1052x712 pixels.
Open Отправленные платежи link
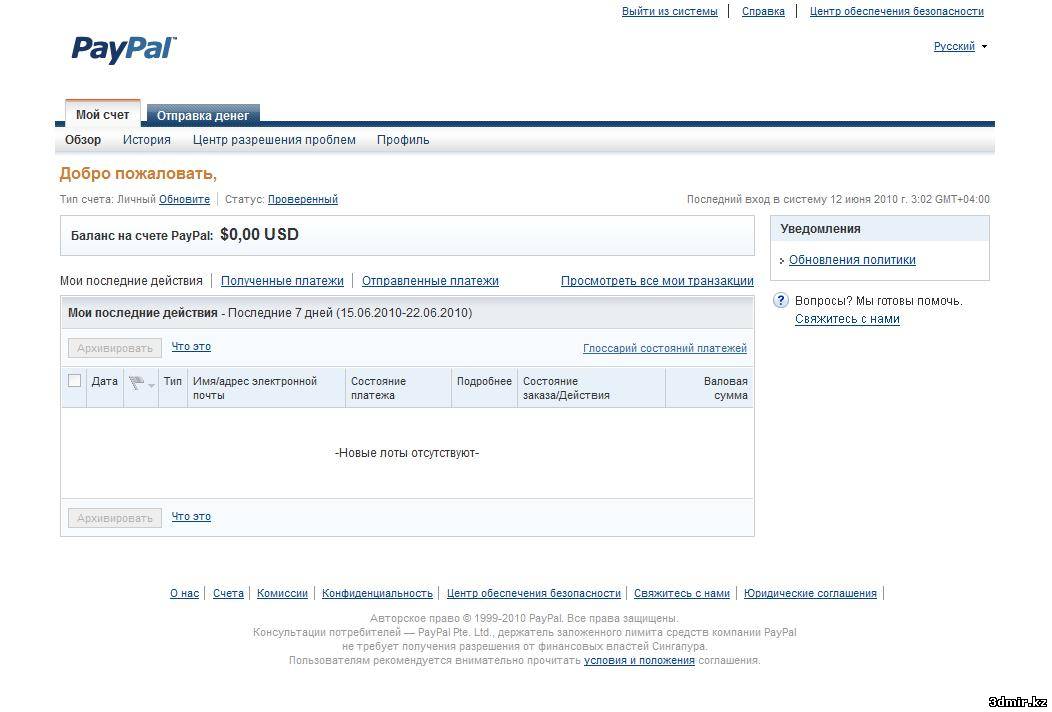click(430, 281)
